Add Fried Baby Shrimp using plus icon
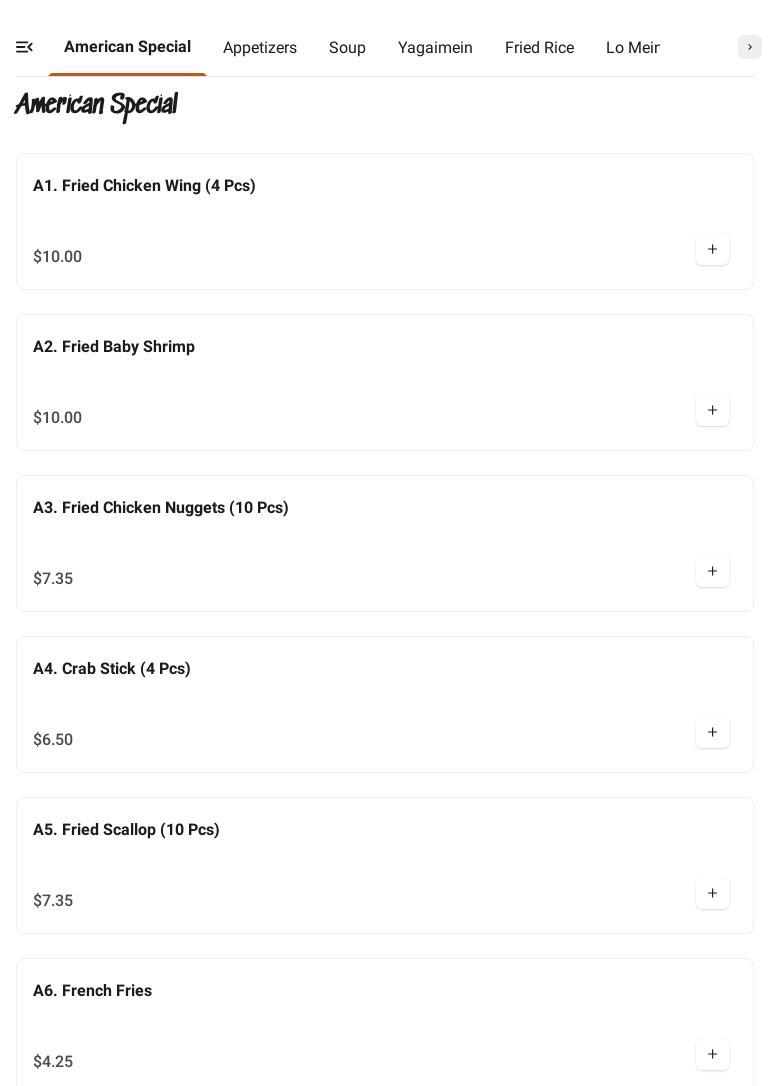The image size is (770, 1086). tap(712, 411)
